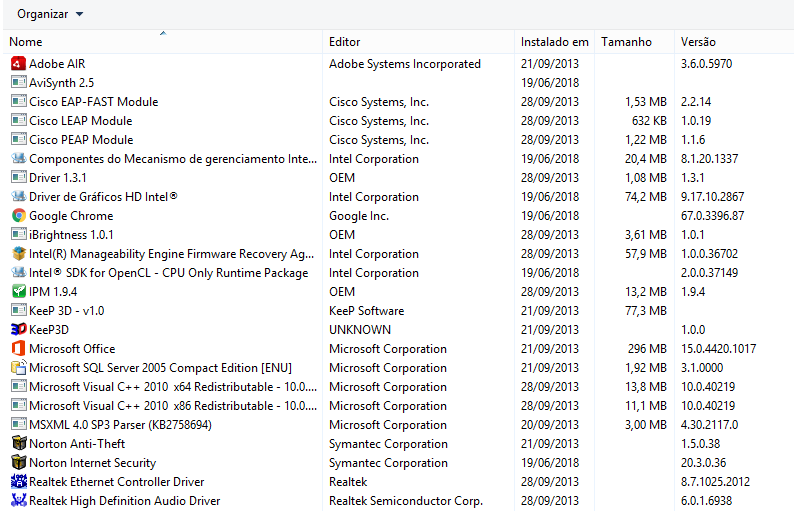Viewport: 794px width, 511px height.
Task: Click the Intel SDK for OpenCL icon
Action: click(18, 272)
